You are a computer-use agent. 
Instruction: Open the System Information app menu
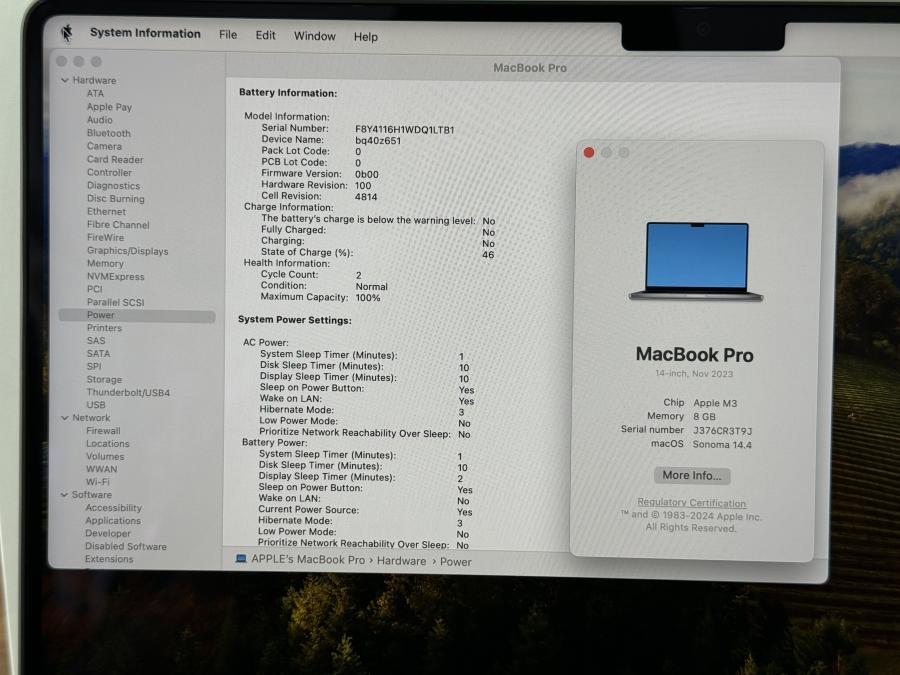[x=145, y=33]
